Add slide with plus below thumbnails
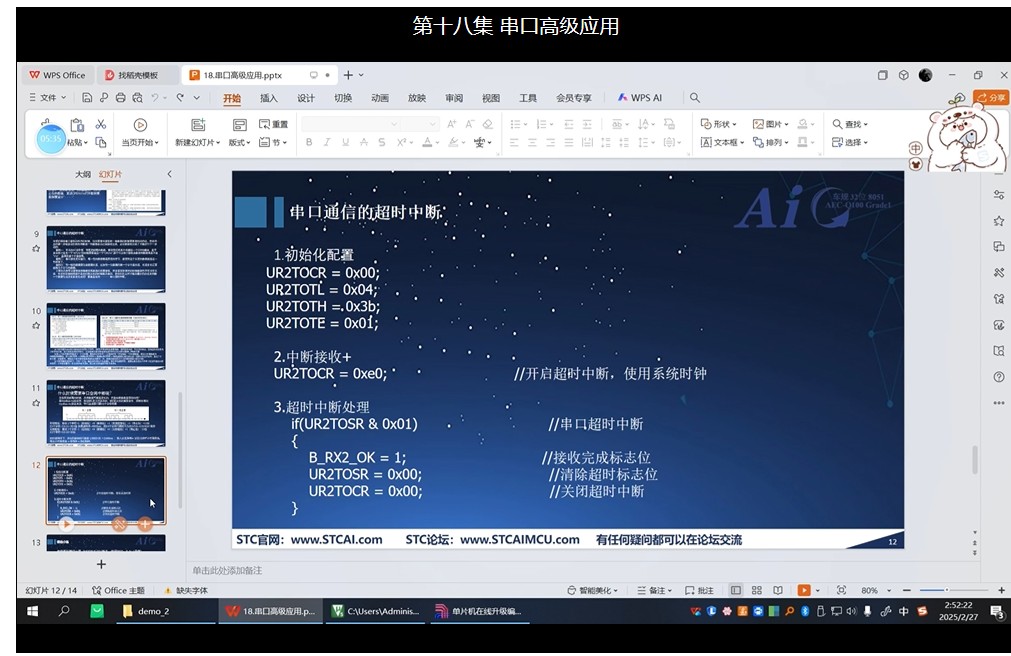Image resolution: width=1011 pixels, height=656 pixels. pos(101,564)
